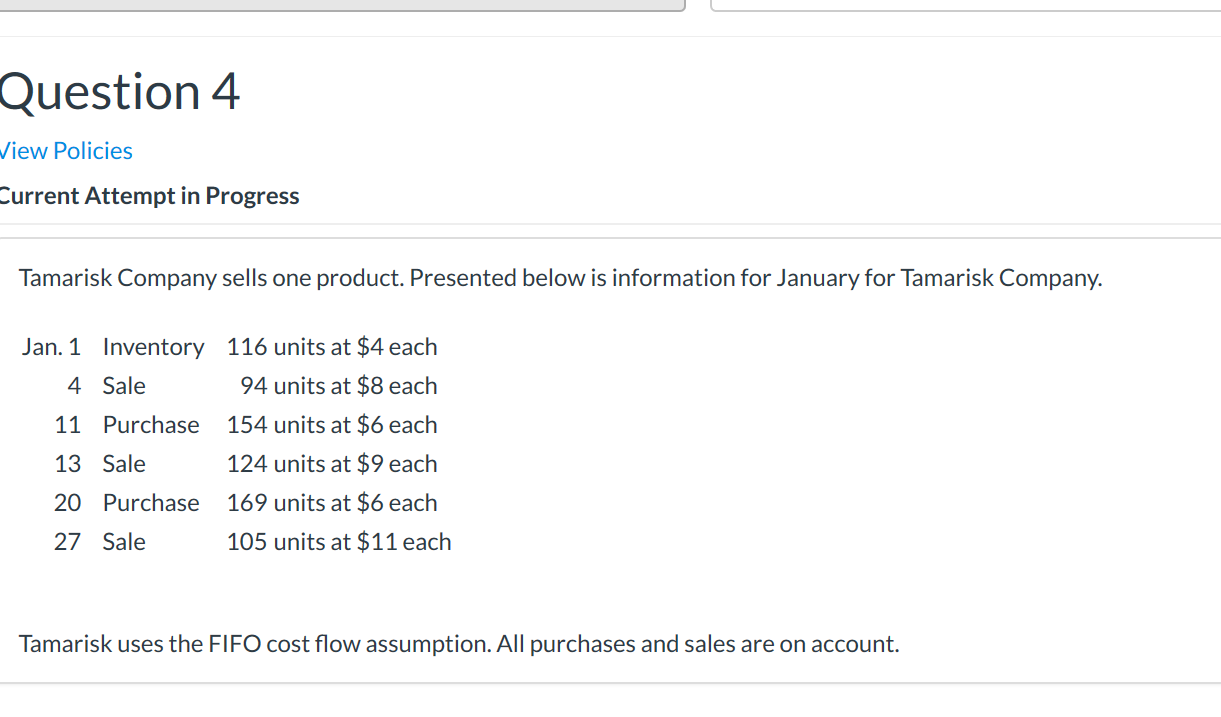Select the 169 units at $6 each entry
The image size is (1221, 717).
(x=332, y=503)
